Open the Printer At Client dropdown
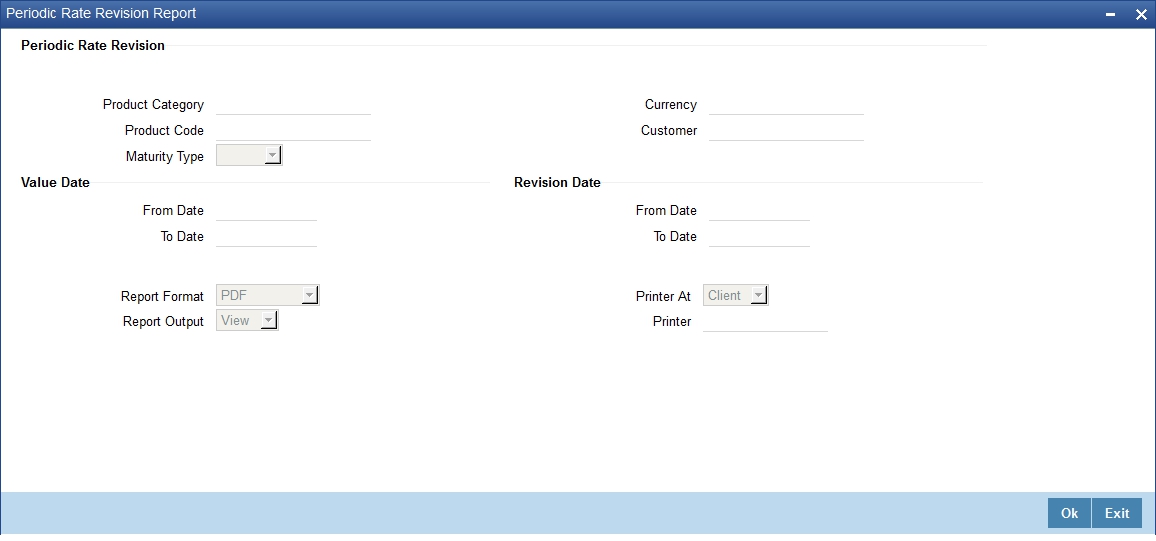The image size is (1156, 541). [x=735, y=296]
